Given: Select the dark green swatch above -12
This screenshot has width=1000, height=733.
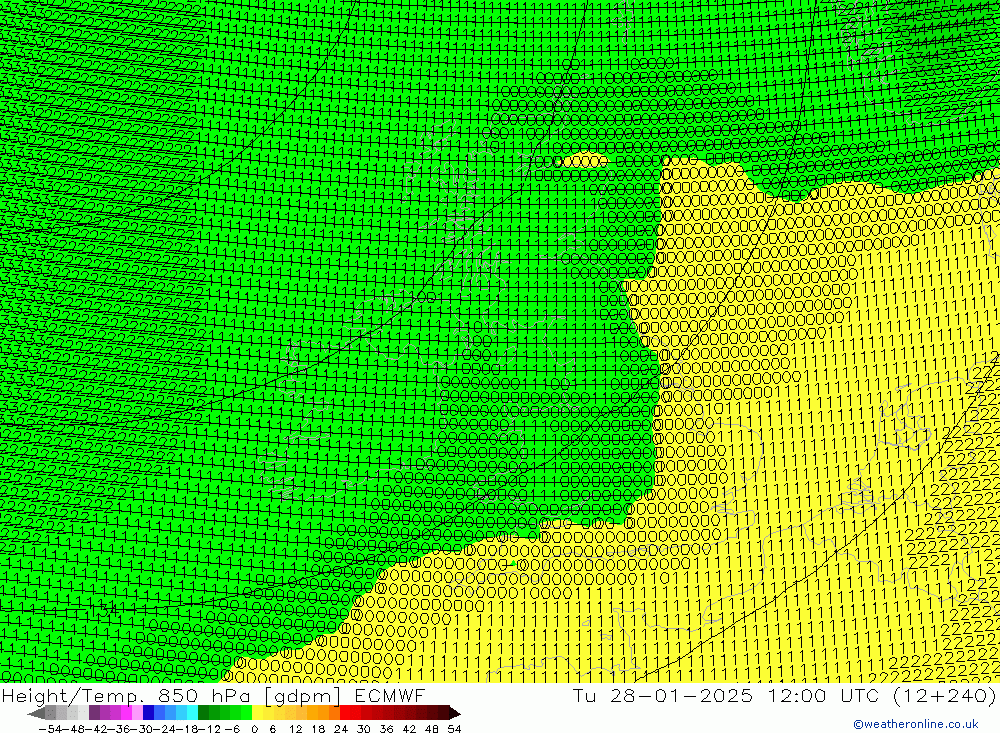Looking at the screenshot, I should point(203,714).
